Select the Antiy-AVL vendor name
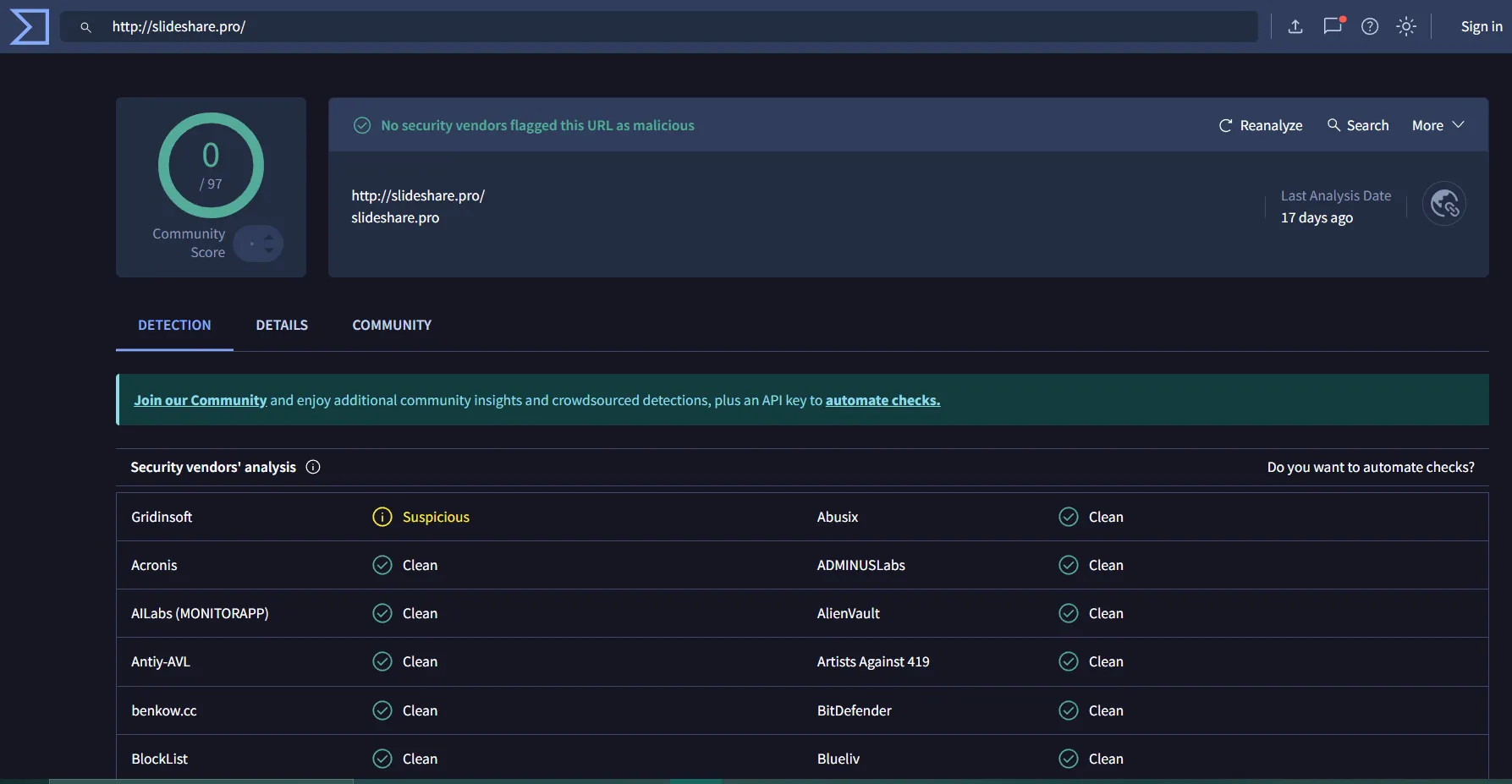This screenshot has width=1512, height=784. pos(161,661)
